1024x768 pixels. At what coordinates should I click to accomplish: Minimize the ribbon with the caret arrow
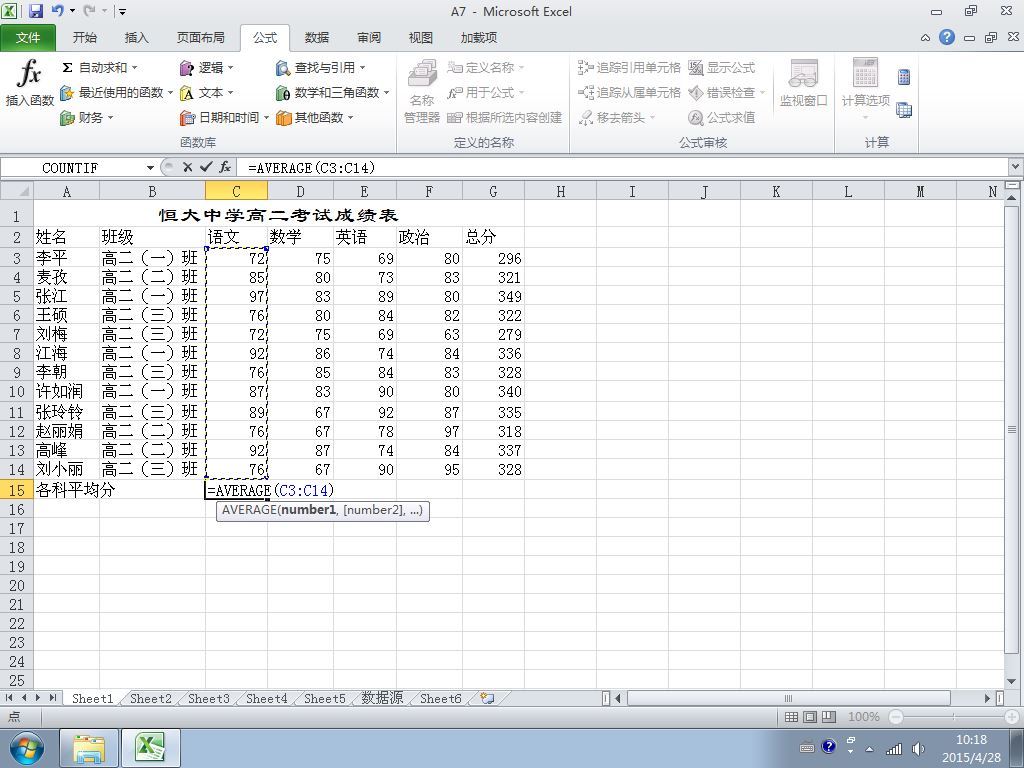pos(925,38)
